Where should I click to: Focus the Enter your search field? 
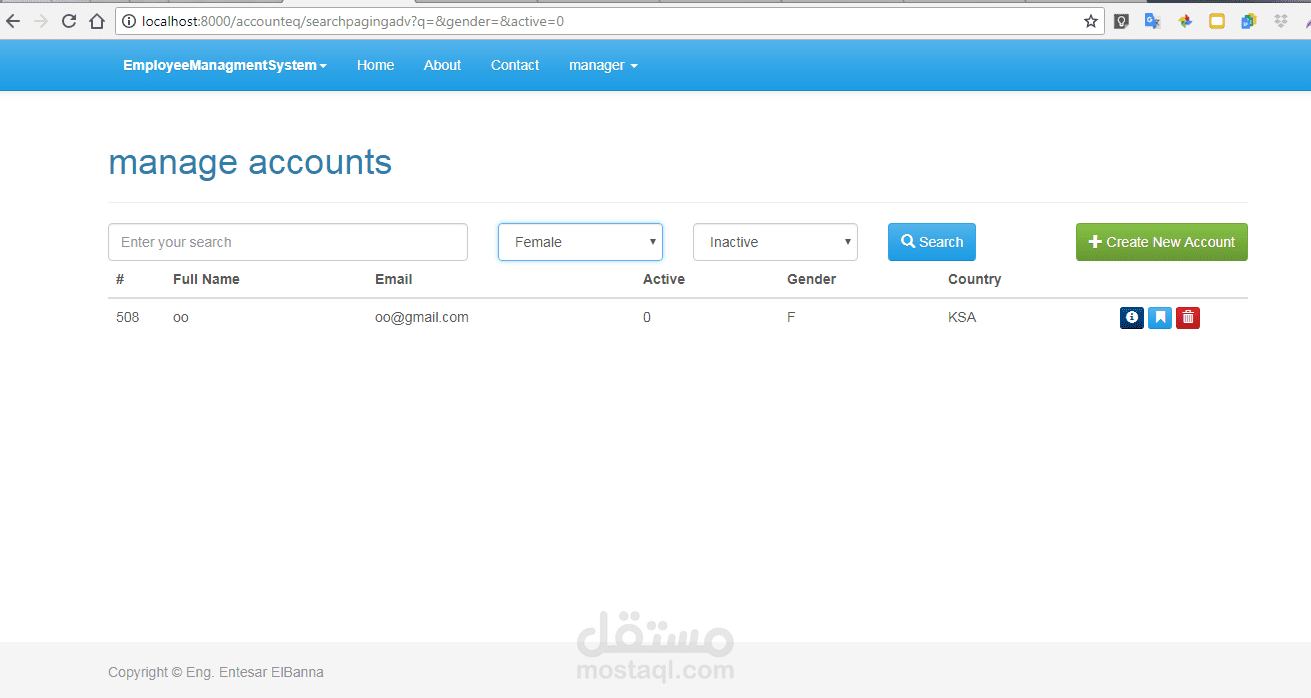tap(288, 242)
